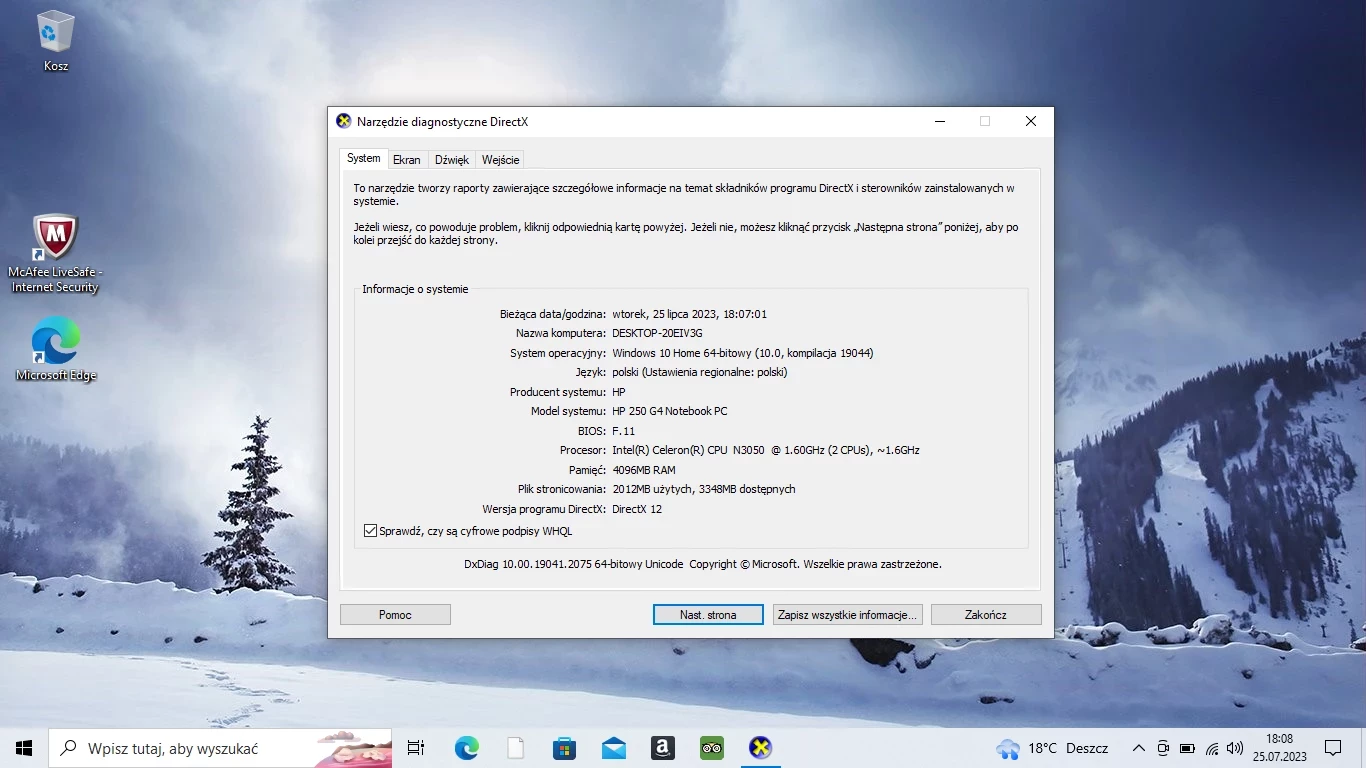1366x768 pixels.
Task: Open the Wejście tab
Action: (x=500, y=160)
